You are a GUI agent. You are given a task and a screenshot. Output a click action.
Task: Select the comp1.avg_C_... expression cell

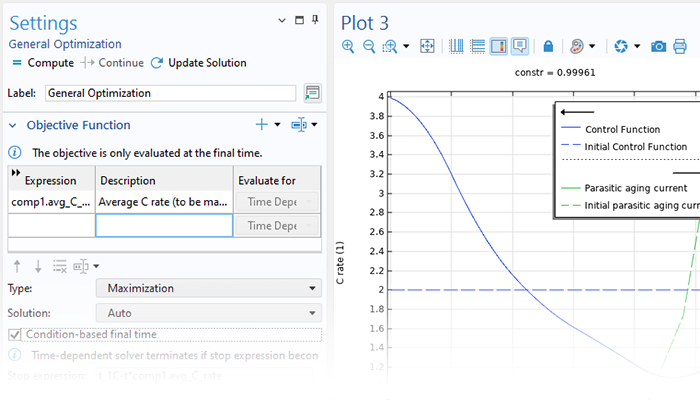51,202
